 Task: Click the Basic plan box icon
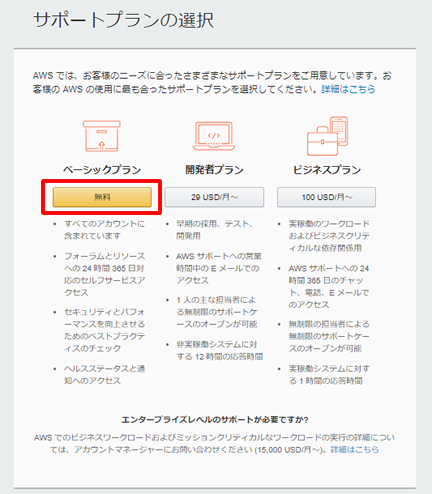coord(102,136)
